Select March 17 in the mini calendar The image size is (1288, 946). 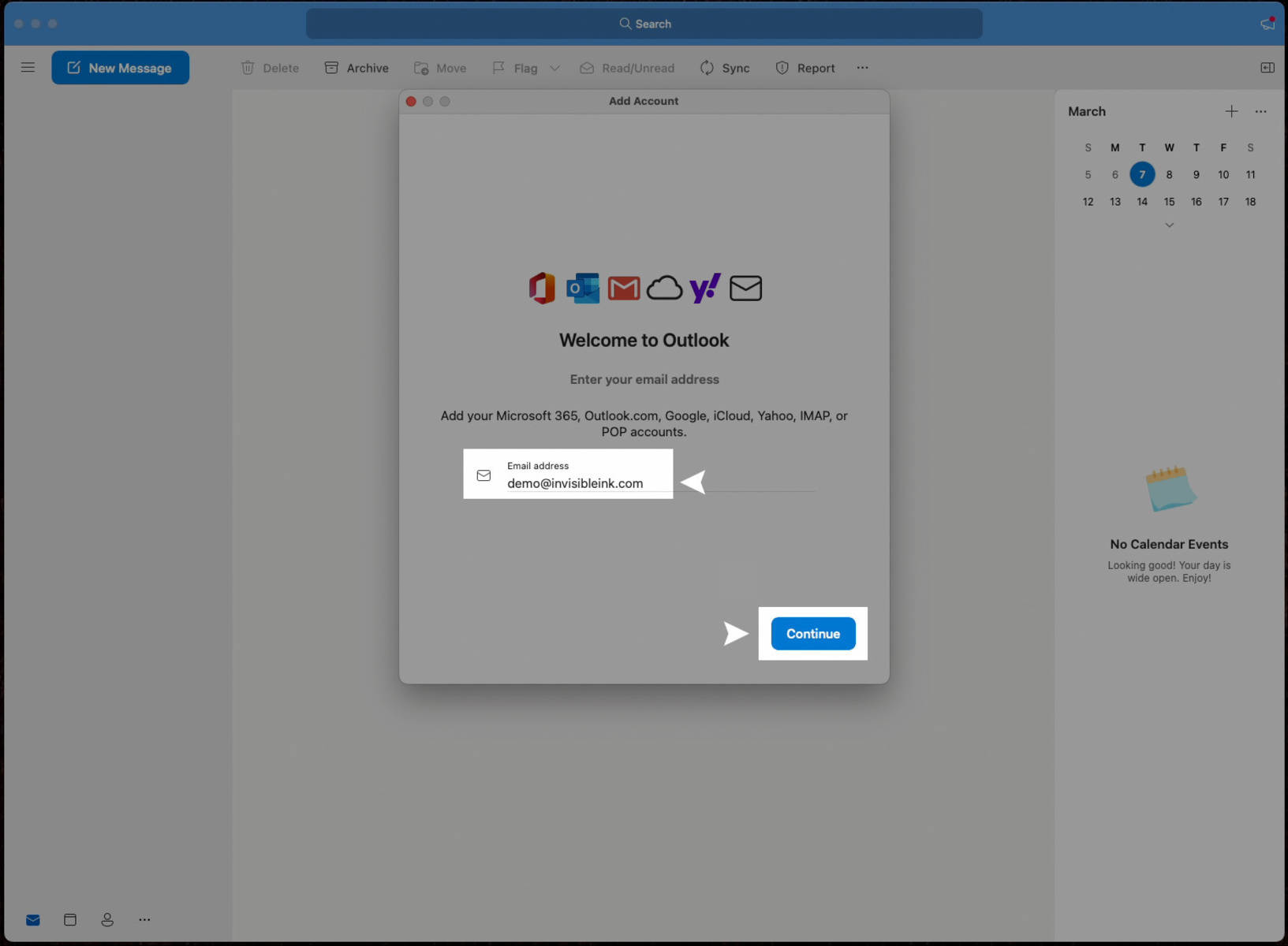pyautogui.click(x=1223, y=202)
